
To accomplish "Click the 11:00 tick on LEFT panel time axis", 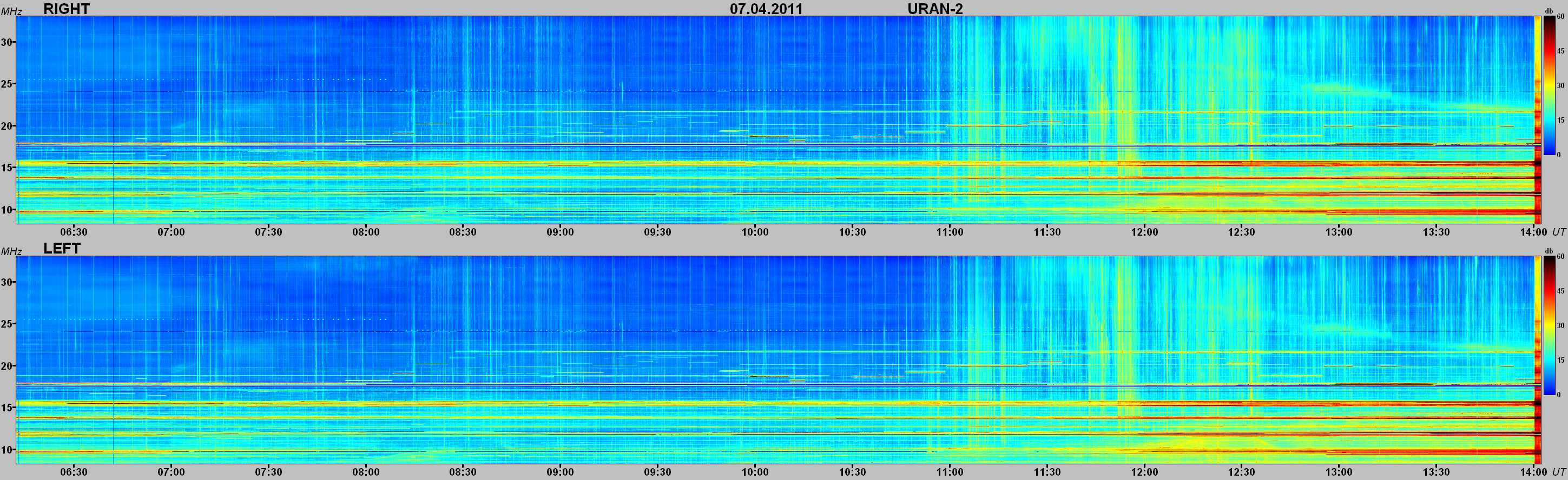I will coord(950,471).
